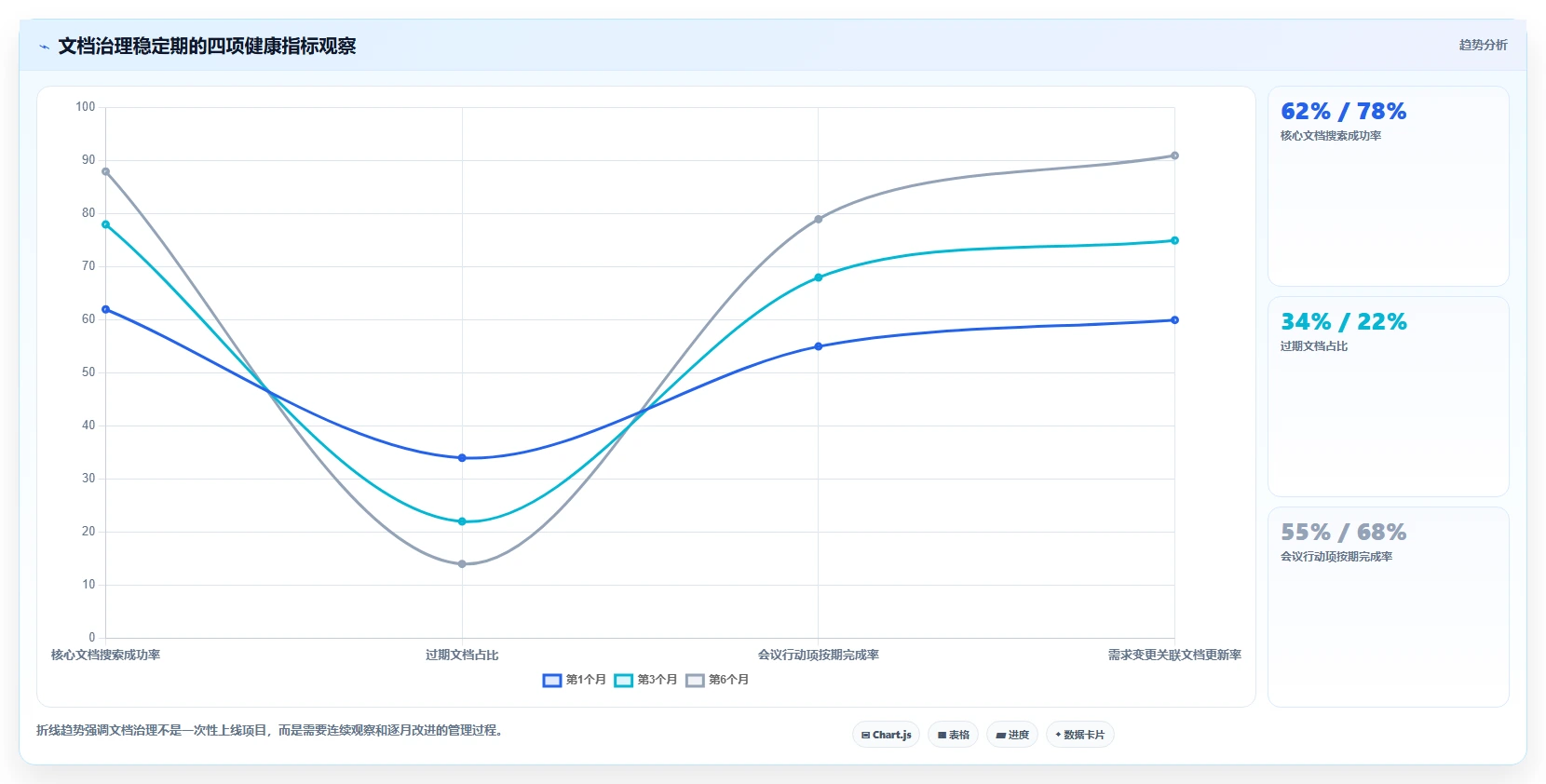
Task: Click the trend icon beside the chart title
Action: (44, 47)
